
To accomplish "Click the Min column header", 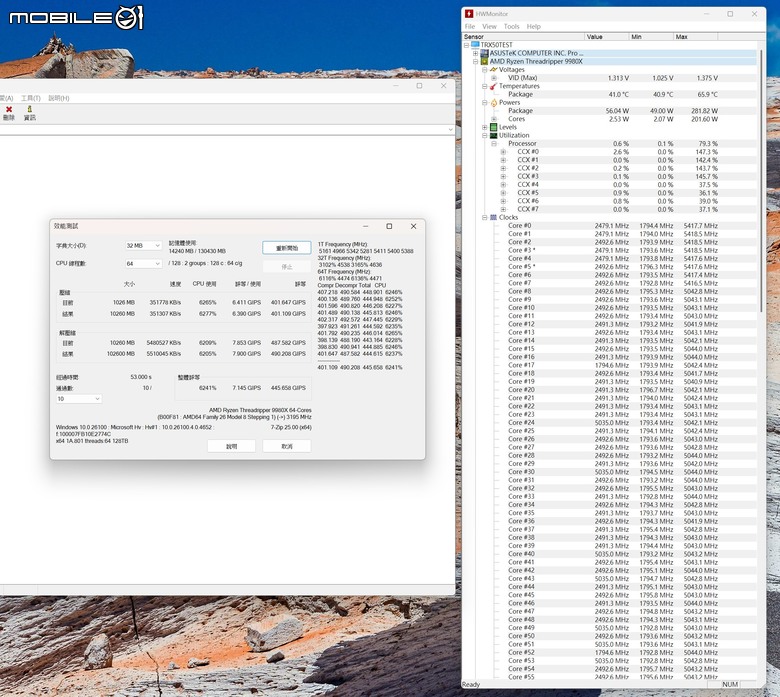I will [651, 37].
